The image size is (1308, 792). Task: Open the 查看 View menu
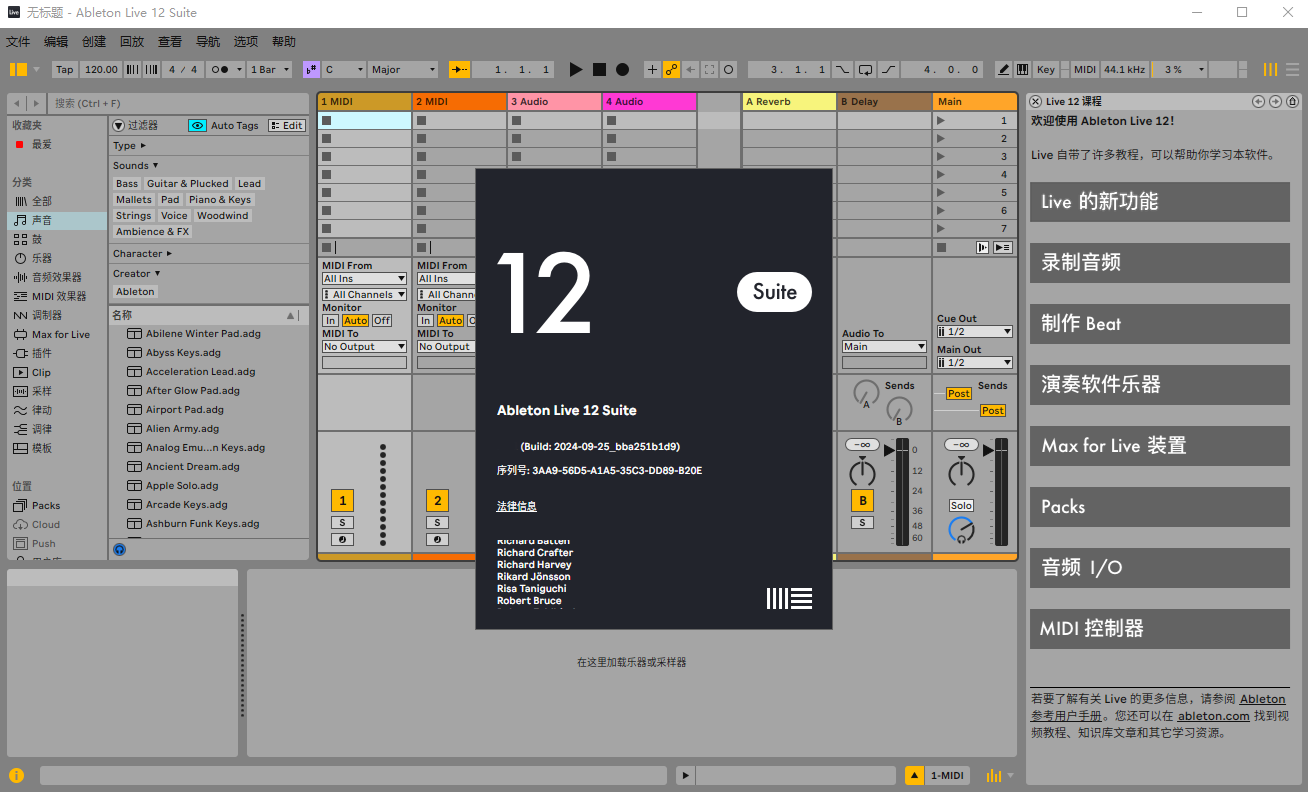[170, 42]
